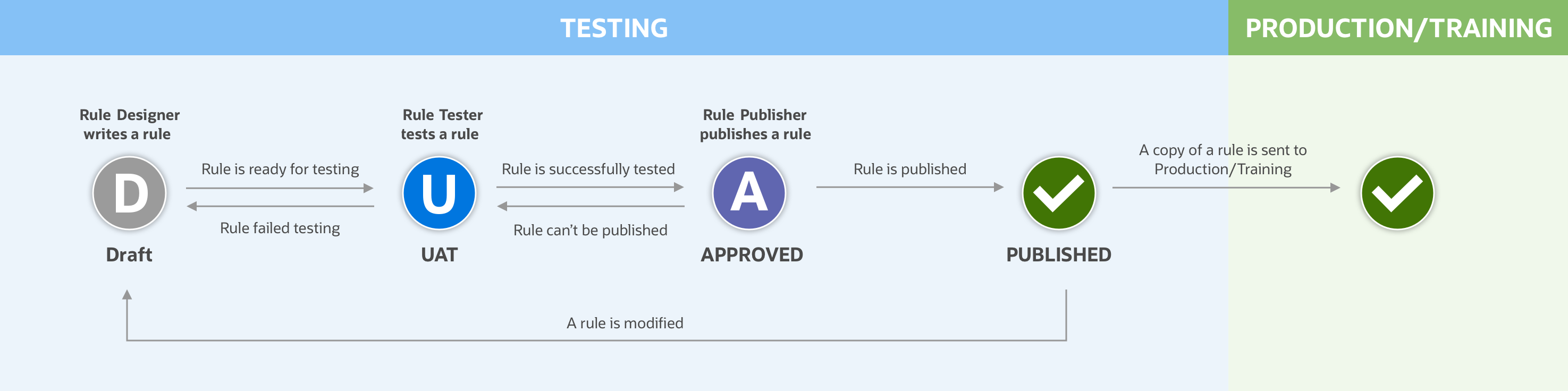
Task: Select 'A rule is modified' label
Action: (x=625, y=323)
